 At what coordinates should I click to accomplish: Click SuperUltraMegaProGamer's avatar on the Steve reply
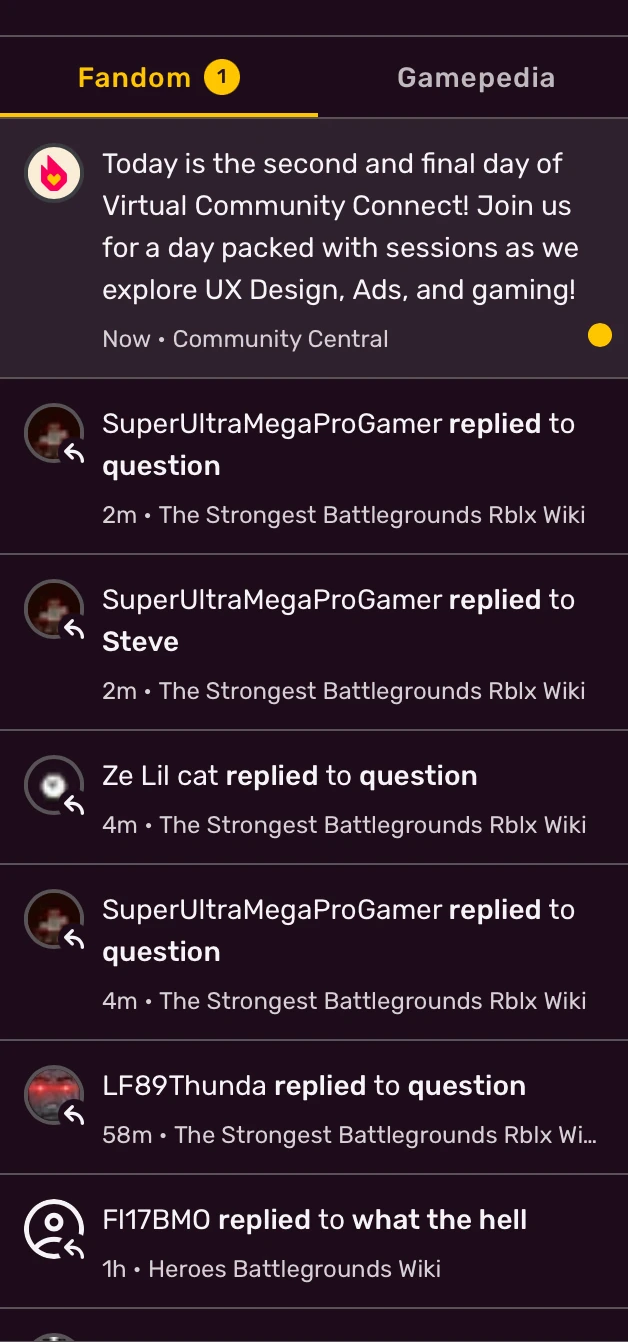tap(53, 609)
